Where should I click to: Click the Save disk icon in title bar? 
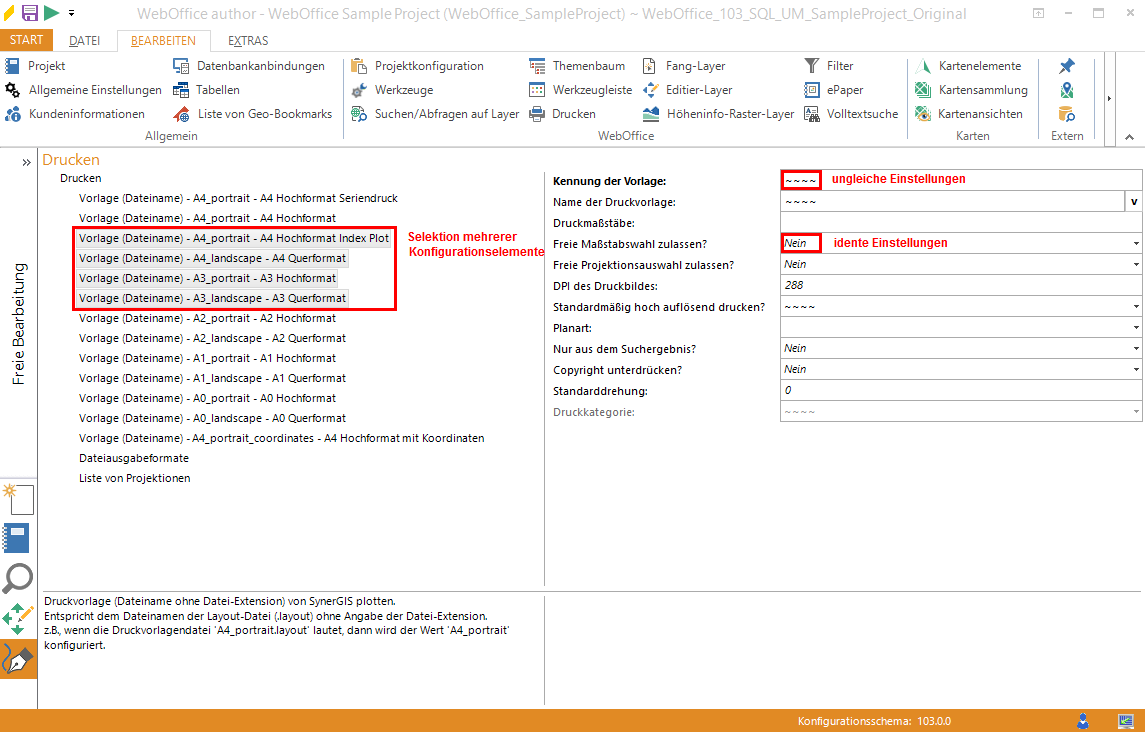[x=30, y=13]
